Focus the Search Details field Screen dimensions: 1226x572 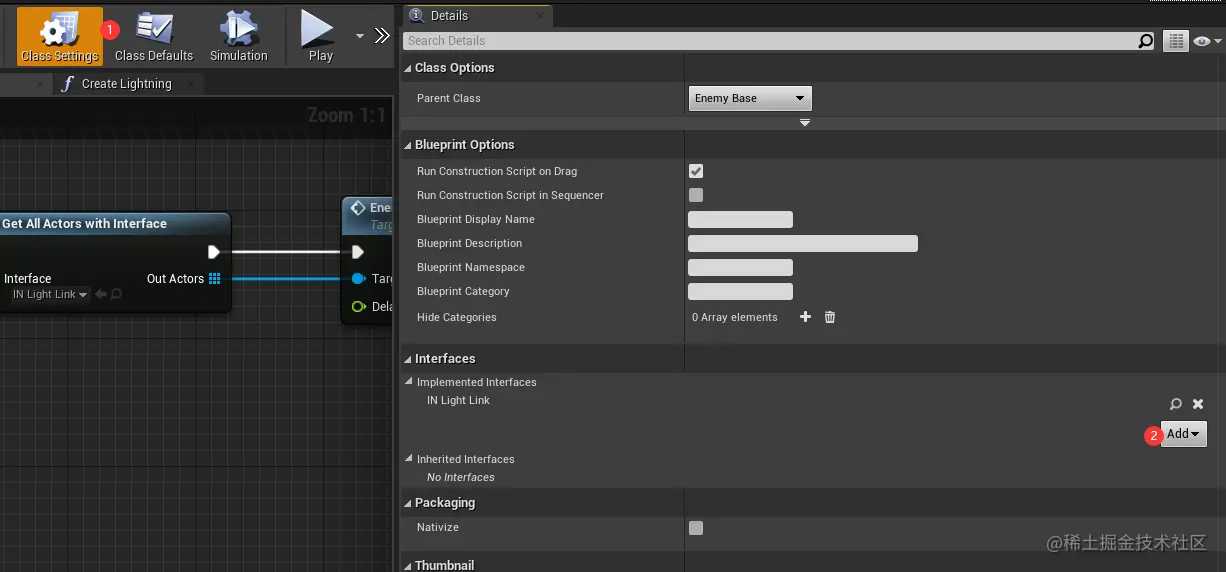tap(770, 41)
